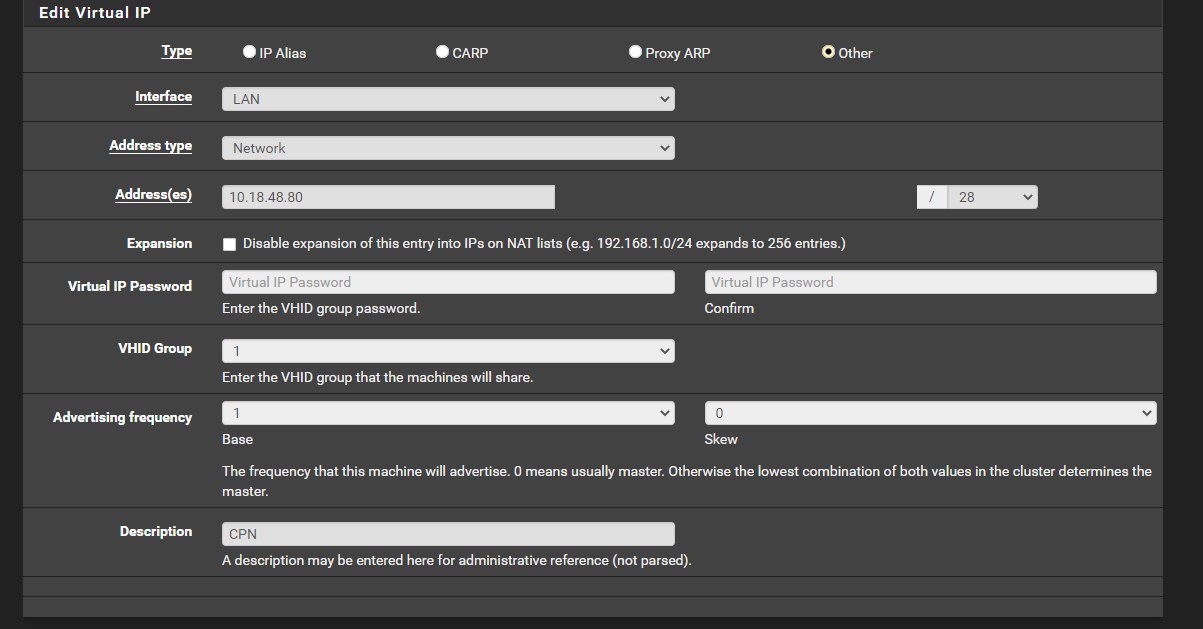Click the Confirm Virtual IP Password field
This screenshot has width=1203, height=629.
pyautogui.click(x=930, y=282)
